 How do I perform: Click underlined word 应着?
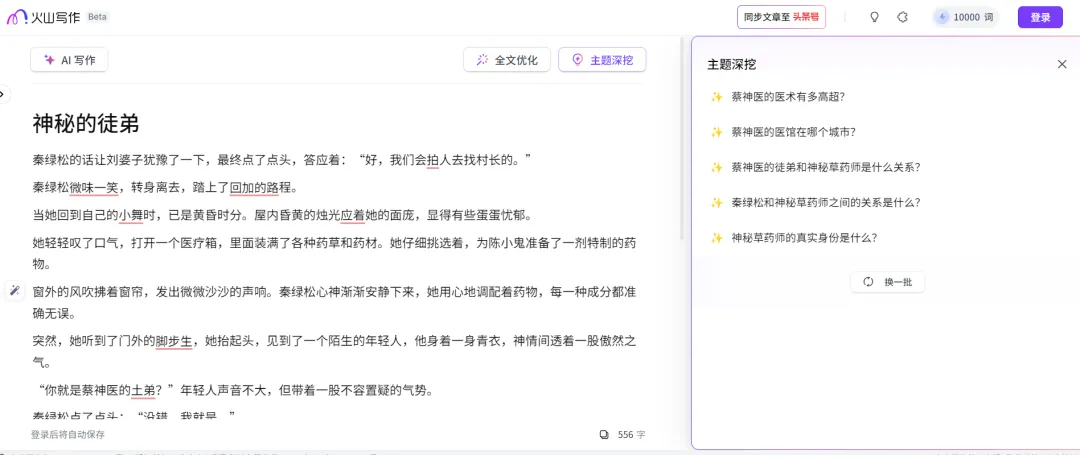(x=353, y=215)
